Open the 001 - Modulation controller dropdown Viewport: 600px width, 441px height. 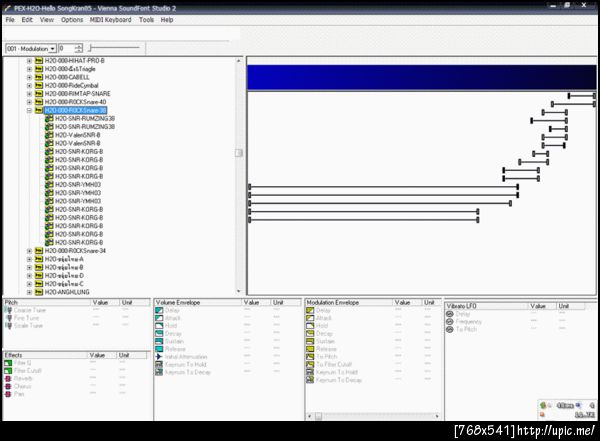pos(53,49)
